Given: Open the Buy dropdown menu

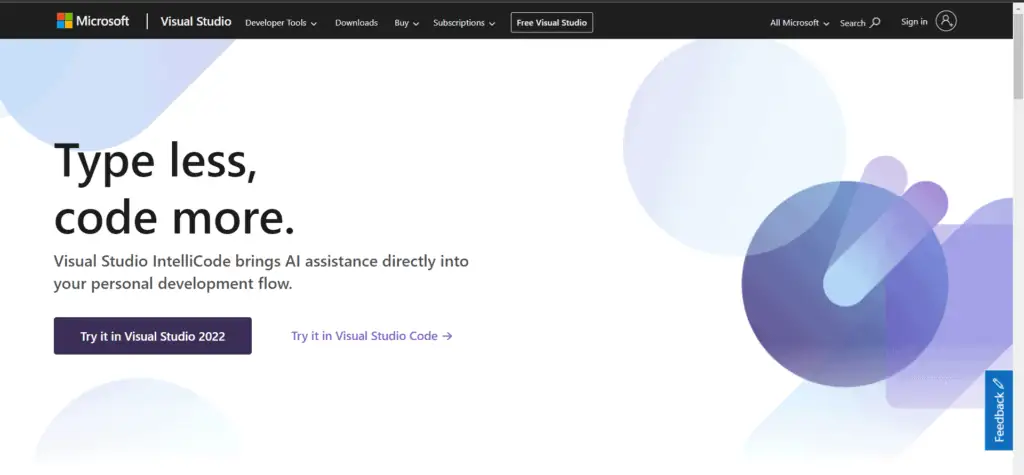Looking at the screenshot, I should click(x=406, y=22).
